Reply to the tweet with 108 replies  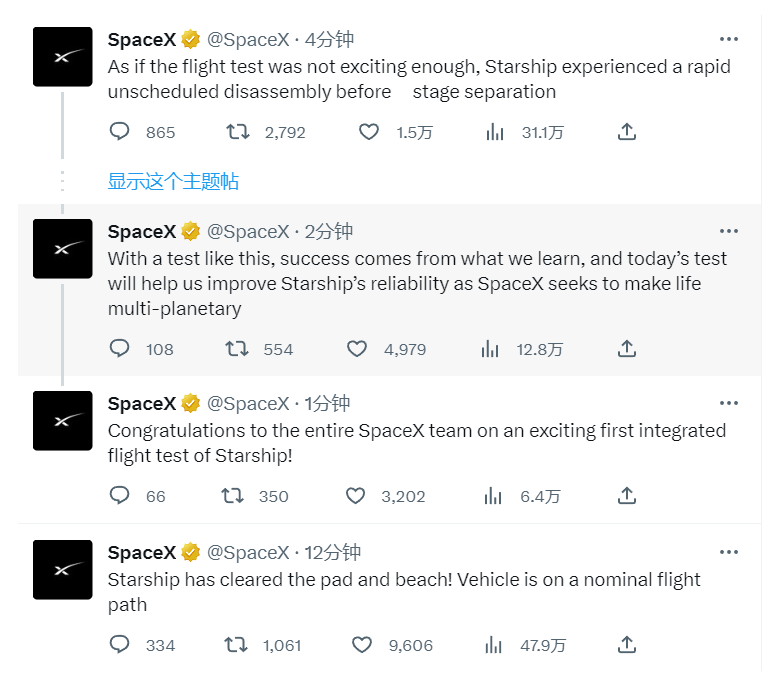(120, 349)
